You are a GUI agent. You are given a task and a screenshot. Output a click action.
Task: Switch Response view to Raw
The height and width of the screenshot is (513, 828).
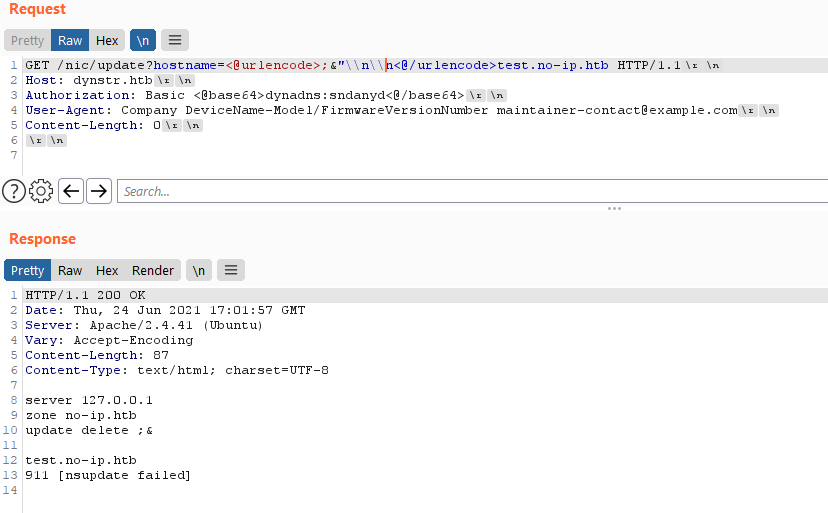coord(70,270)
